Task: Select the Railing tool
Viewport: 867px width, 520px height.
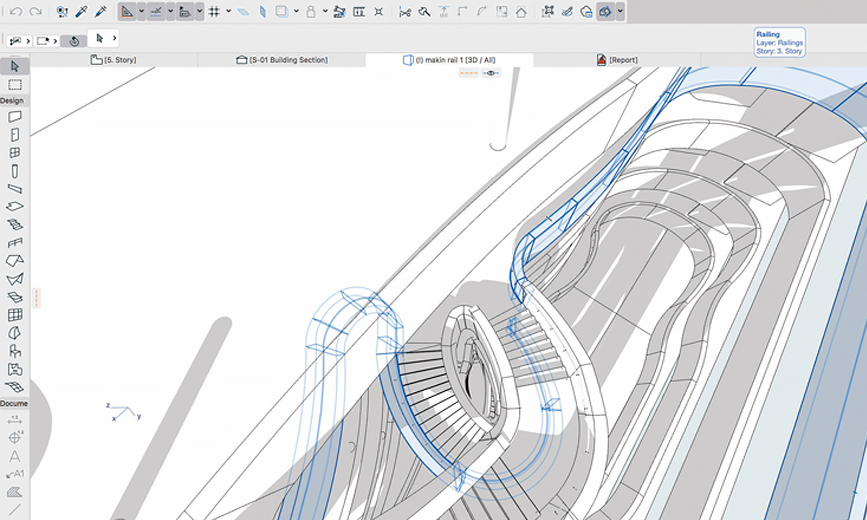Action: [x=14, y=243]
